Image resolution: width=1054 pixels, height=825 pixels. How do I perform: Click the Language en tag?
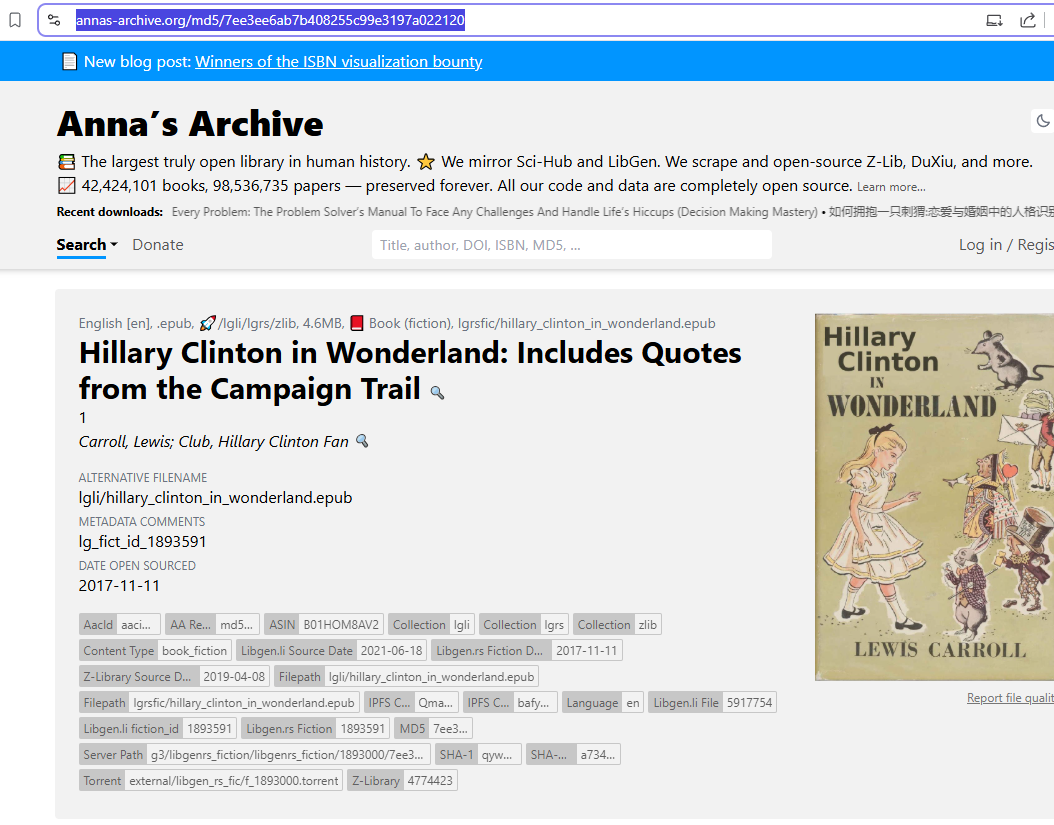click(603, 703)
